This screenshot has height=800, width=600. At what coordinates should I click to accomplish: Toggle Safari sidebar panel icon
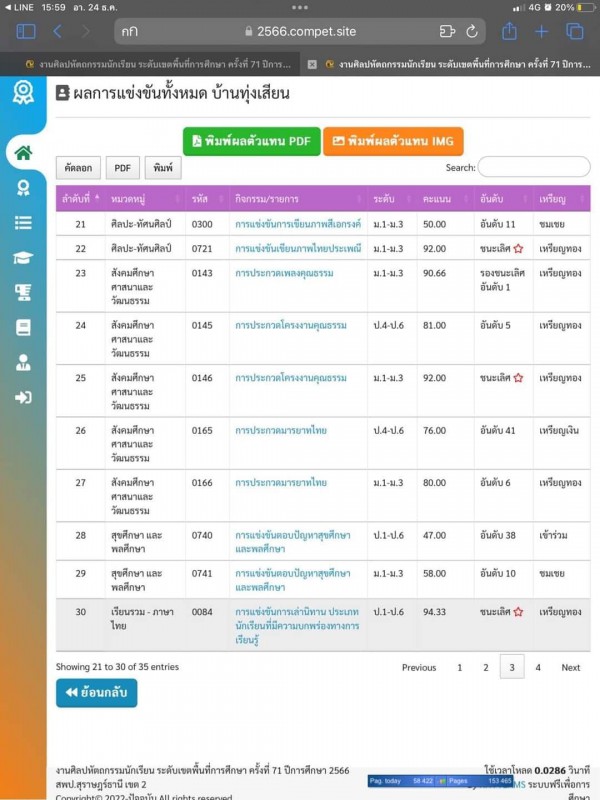26,32
